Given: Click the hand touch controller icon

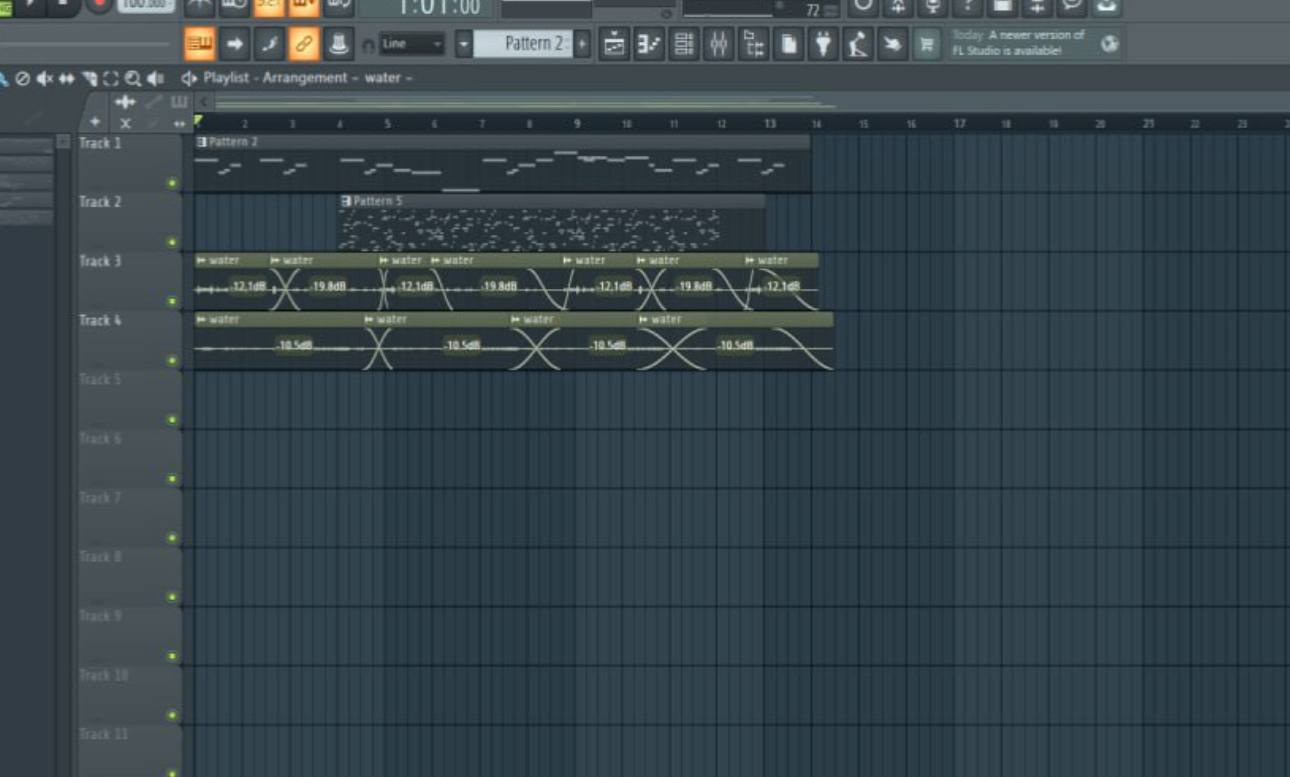Looking at the screenshot, I should 892,44.
